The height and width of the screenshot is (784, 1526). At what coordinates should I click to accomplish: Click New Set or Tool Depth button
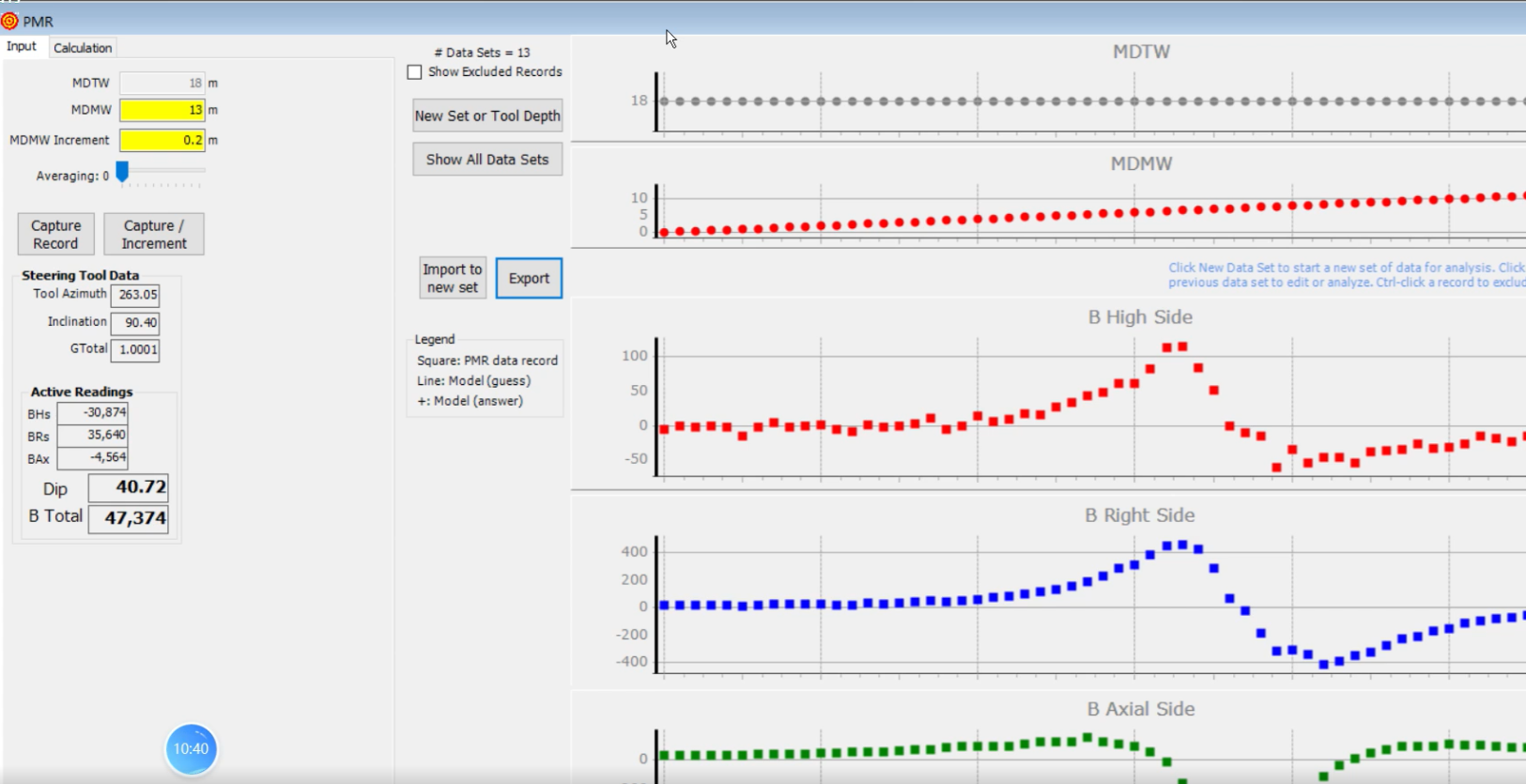[487, 116]
